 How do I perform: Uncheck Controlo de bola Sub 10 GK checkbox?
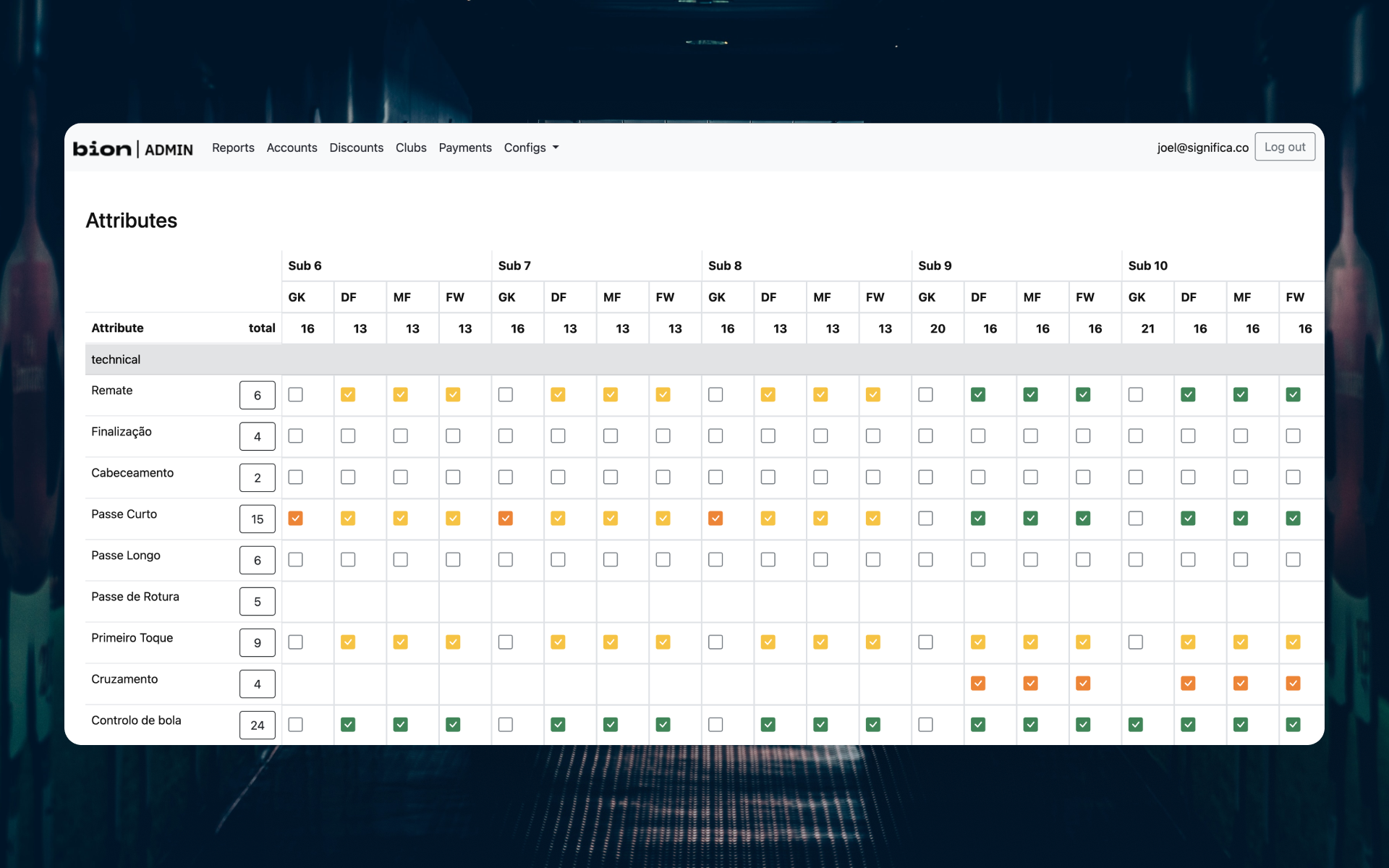coord(1136,724)
